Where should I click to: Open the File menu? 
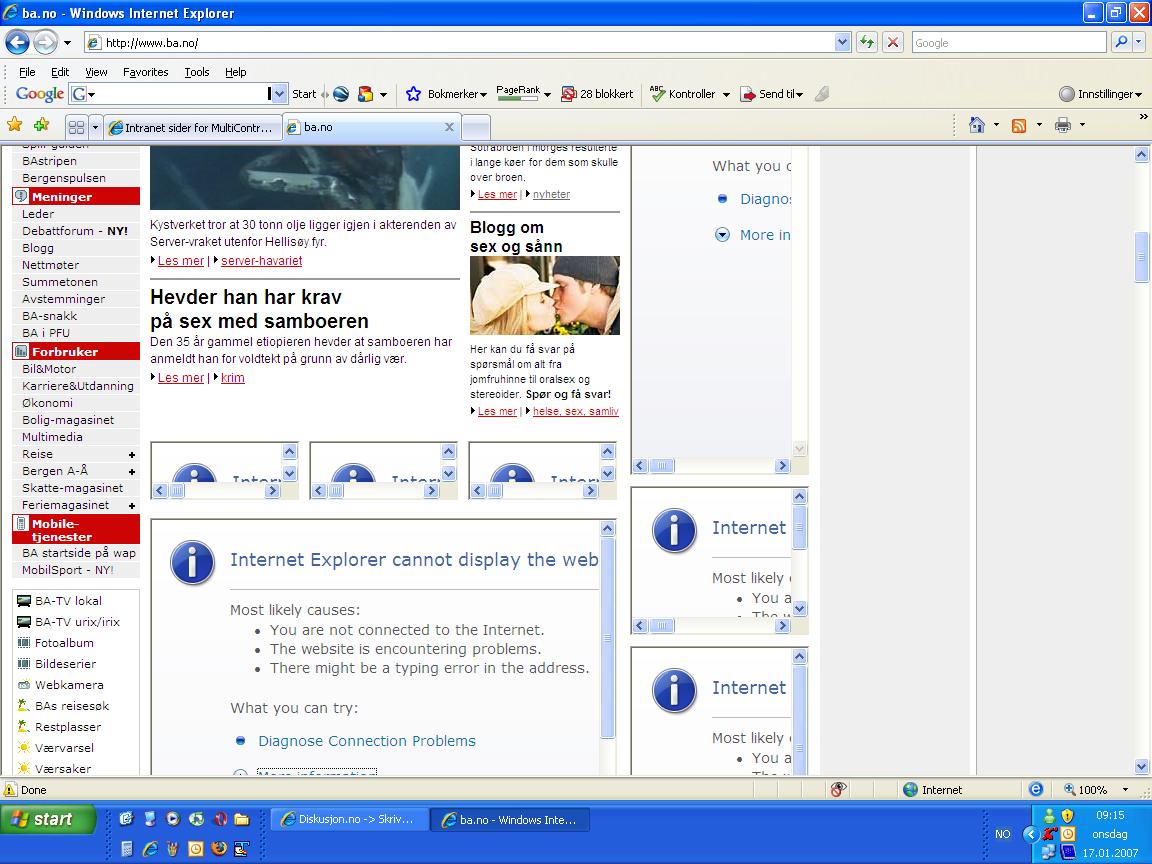click(27, 72)
